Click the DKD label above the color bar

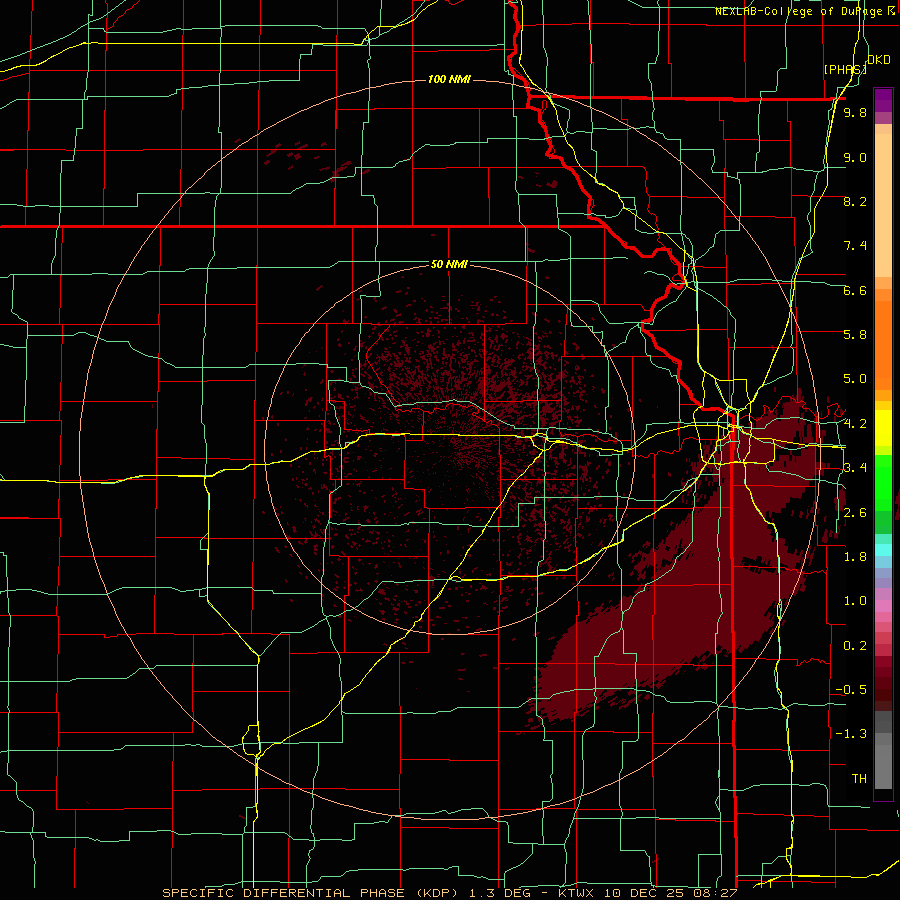pos(878,60)
